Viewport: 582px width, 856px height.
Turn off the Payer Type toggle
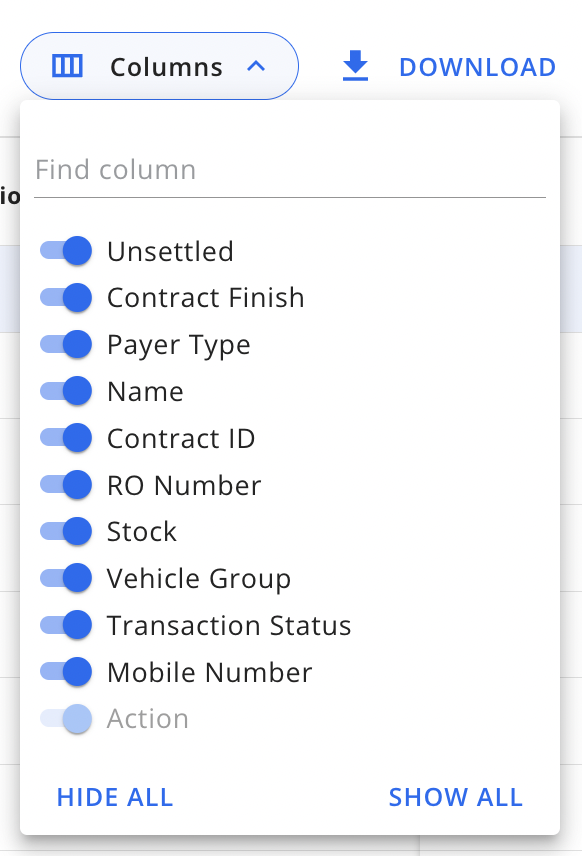pyautogui.click(x=66, y=344)
